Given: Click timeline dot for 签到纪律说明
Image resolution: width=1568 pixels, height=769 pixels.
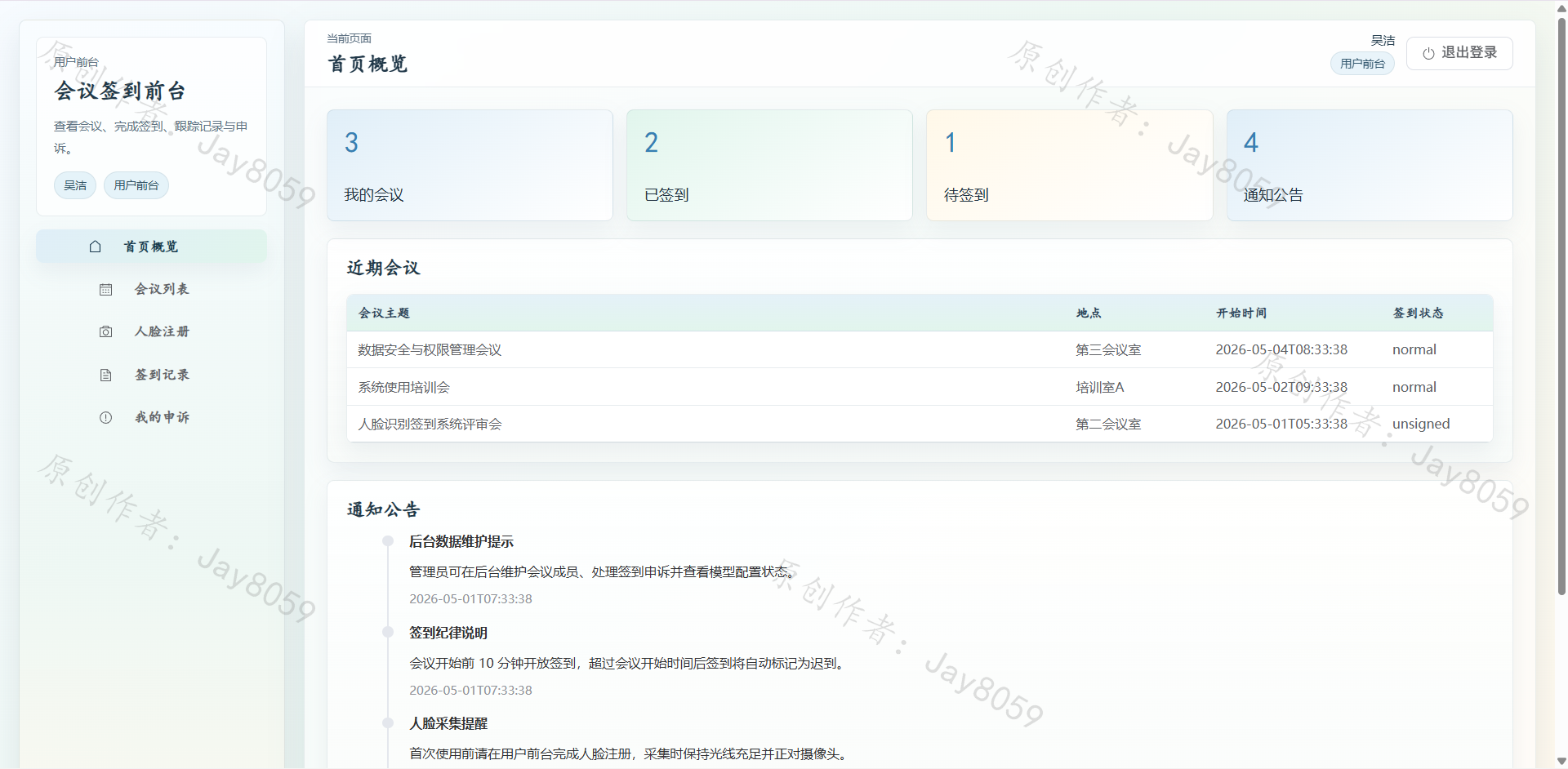Looking at the screenshot, I should tap(388, 632).
